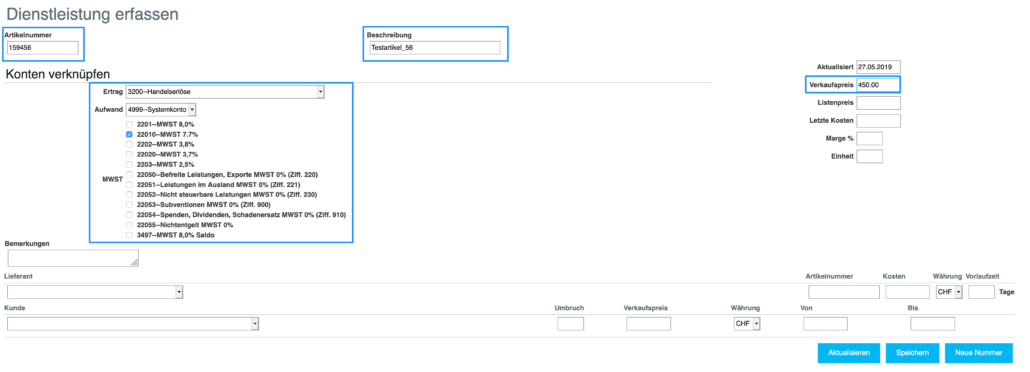Click the Konten verknüpfen heading
The width and height of the screenshot is (1030, 372).
click(57, 74)
